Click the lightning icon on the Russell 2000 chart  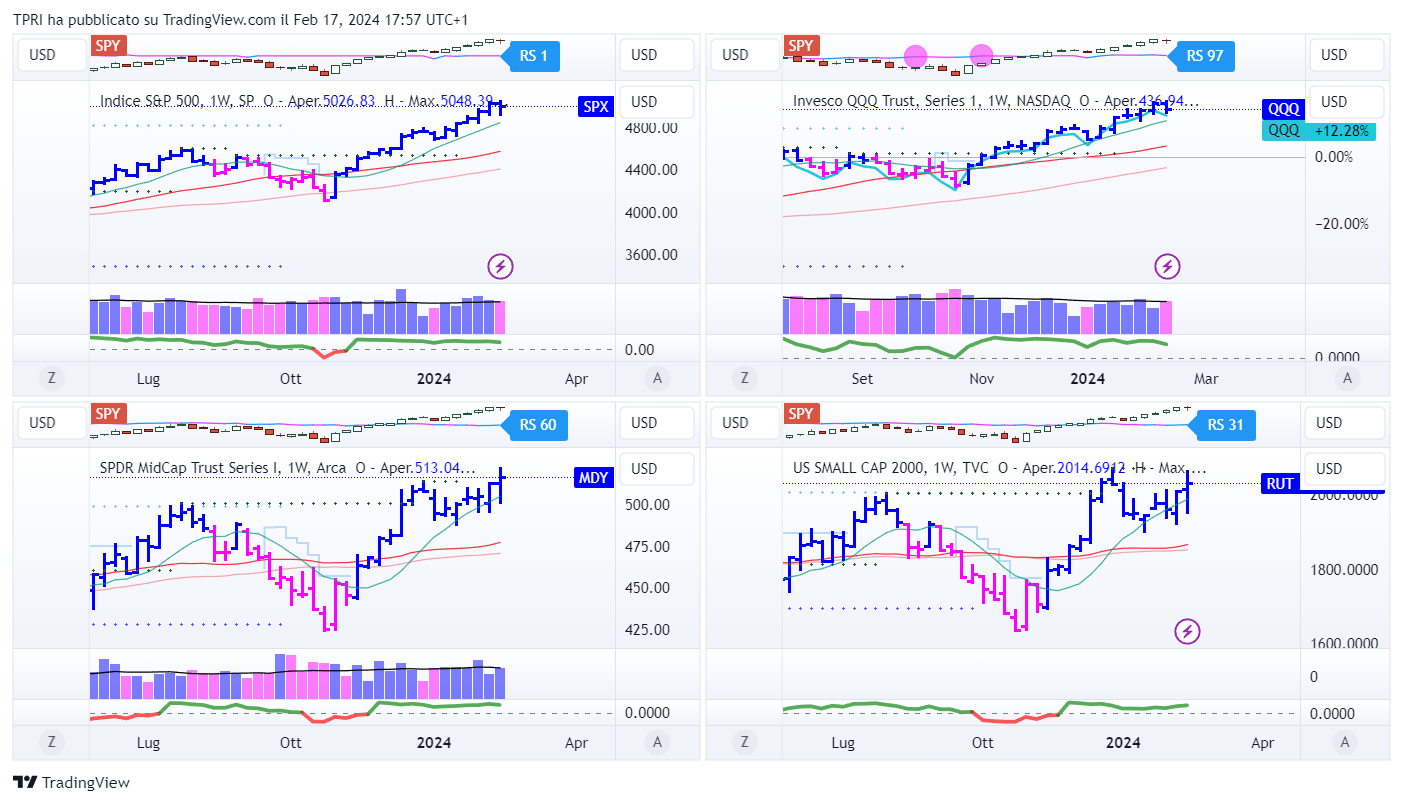tap(1187, 631)
